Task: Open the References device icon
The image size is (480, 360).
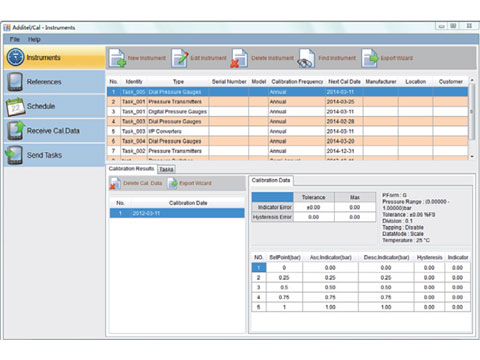Action: point(15,82)
